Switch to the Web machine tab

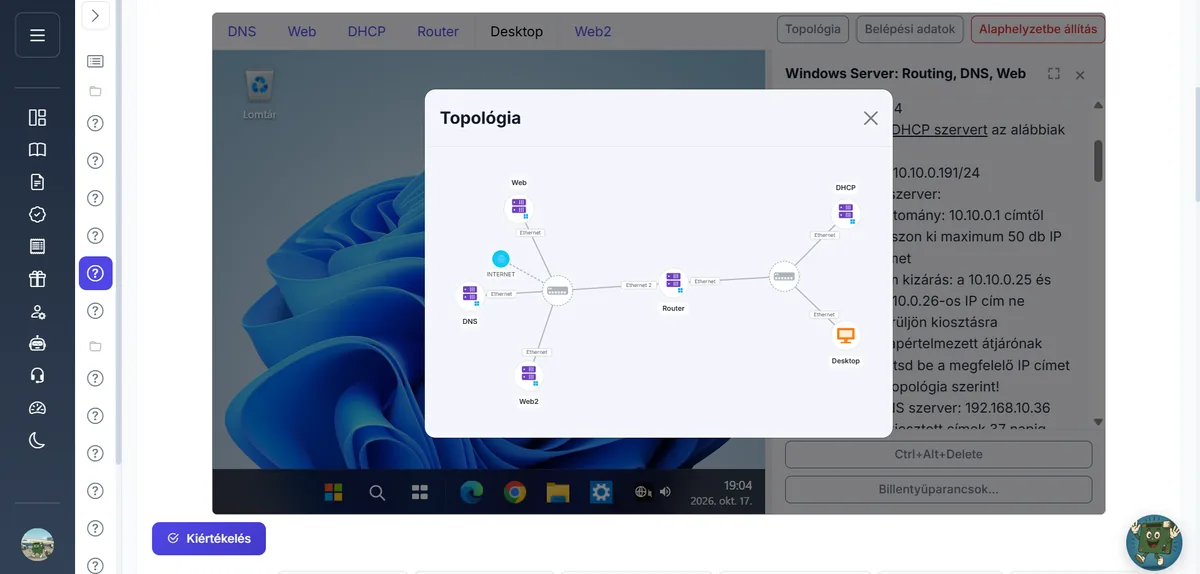302,31
